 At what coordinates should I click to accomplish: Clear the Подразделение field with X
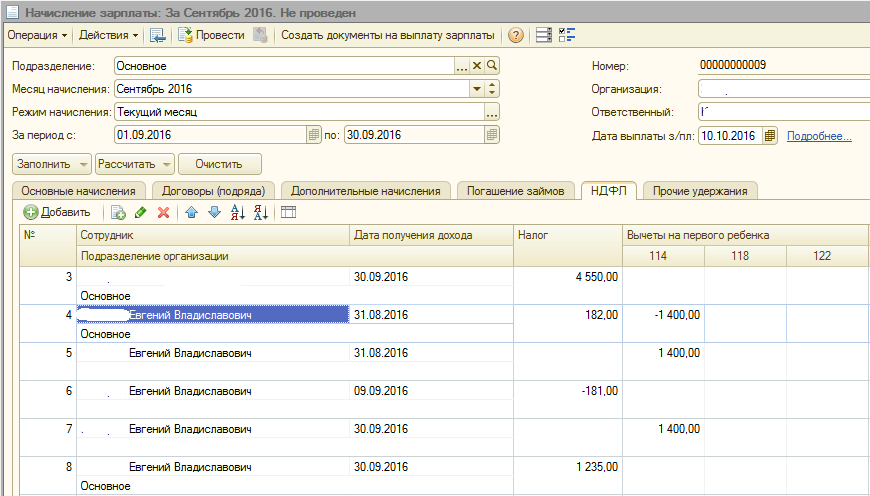point(477,66)
